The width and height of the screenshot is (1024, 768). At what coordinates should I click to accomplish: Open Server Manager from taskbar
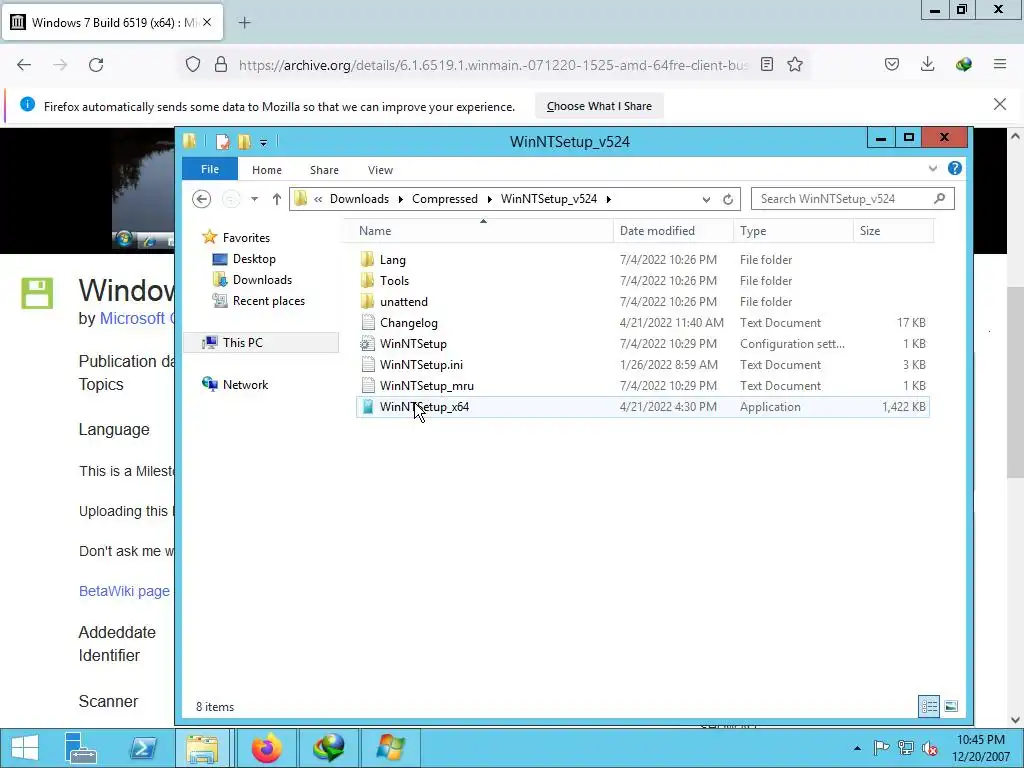click(81, 747)
